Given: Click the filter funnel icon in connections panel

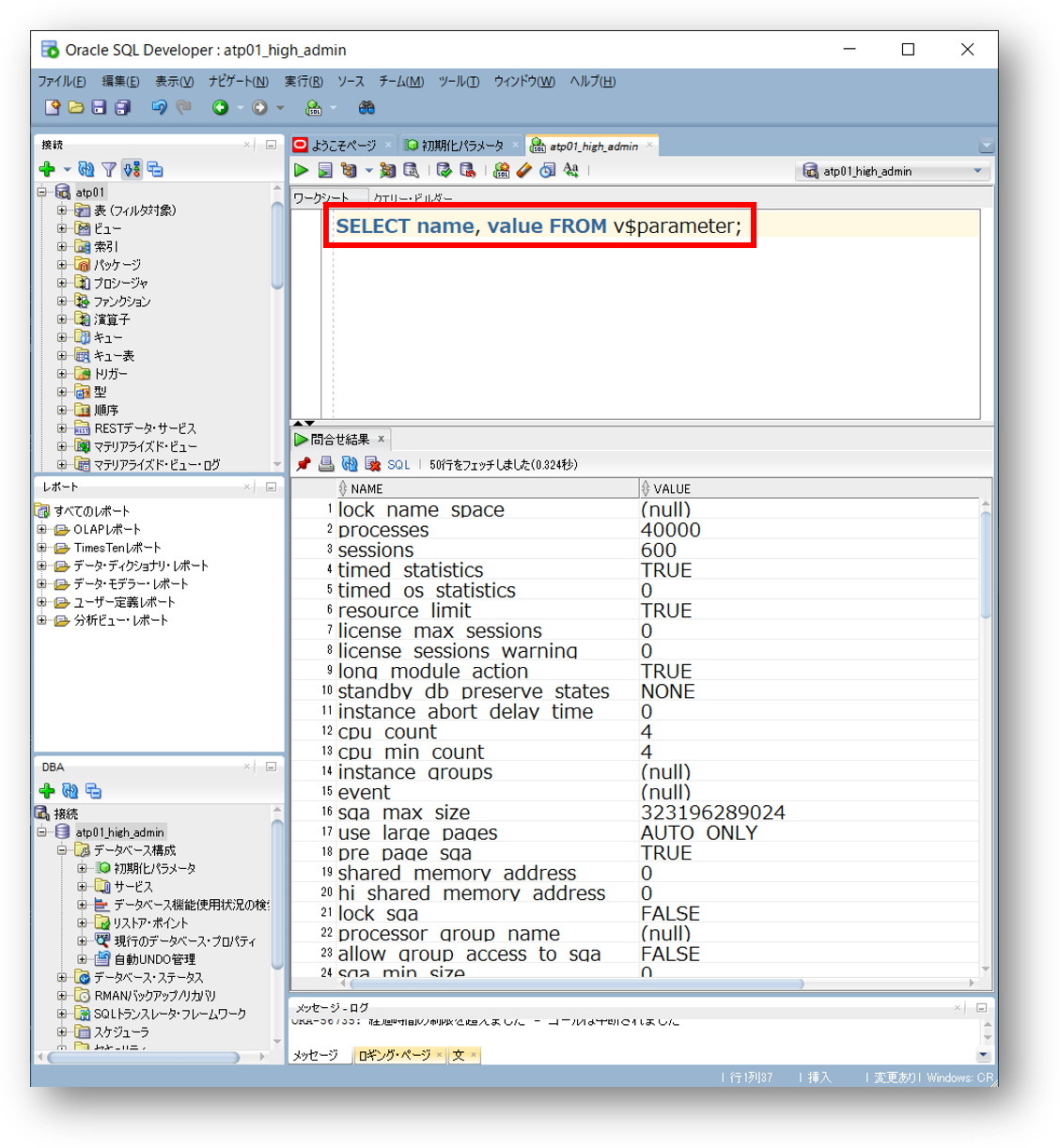Looking at the screenshot, I should [109, 169].
